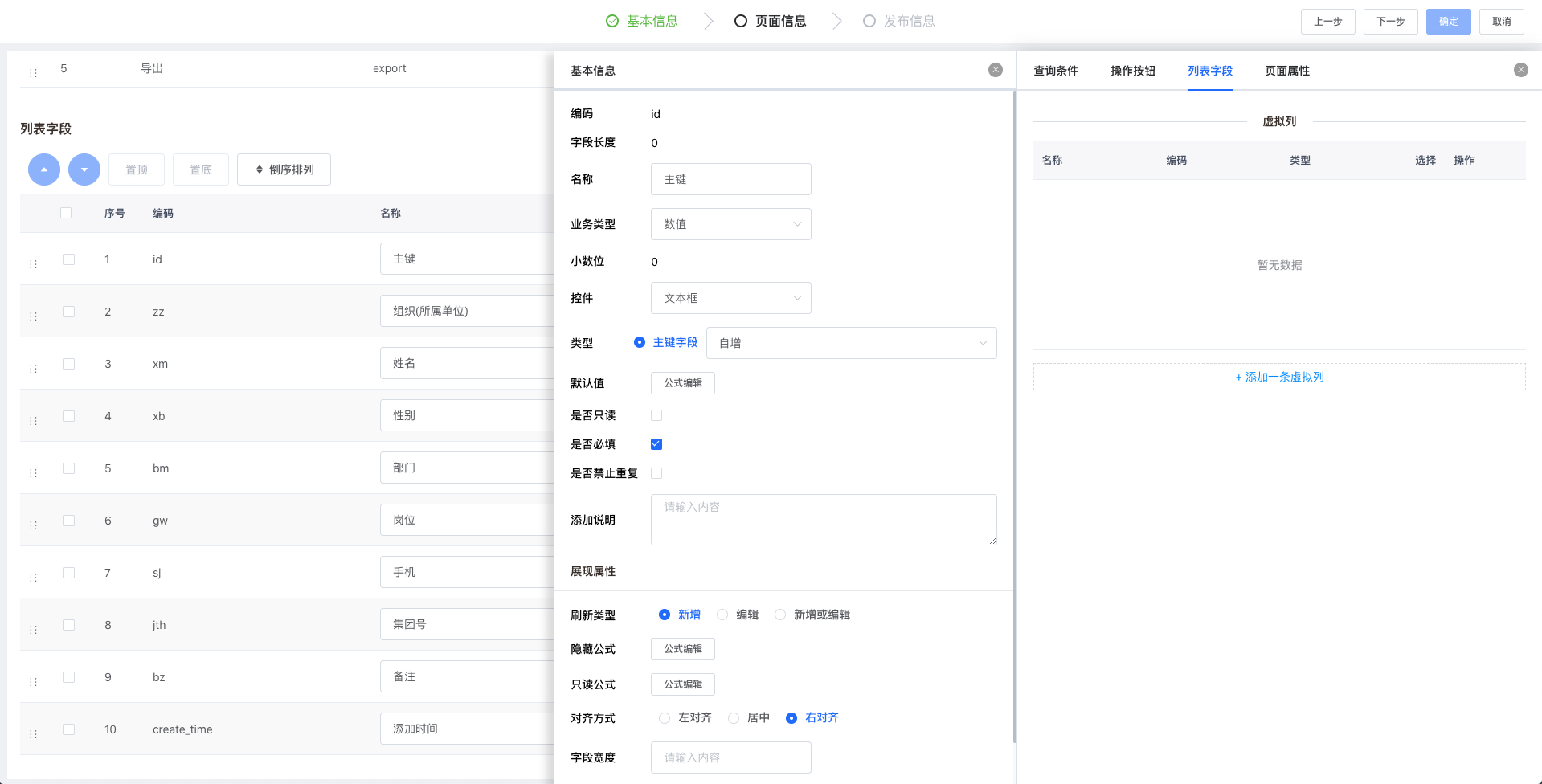The height and width of the screenshot is (784, 1542).
Task: Close the right settings panel X icon
Action: click(1521, 70)
